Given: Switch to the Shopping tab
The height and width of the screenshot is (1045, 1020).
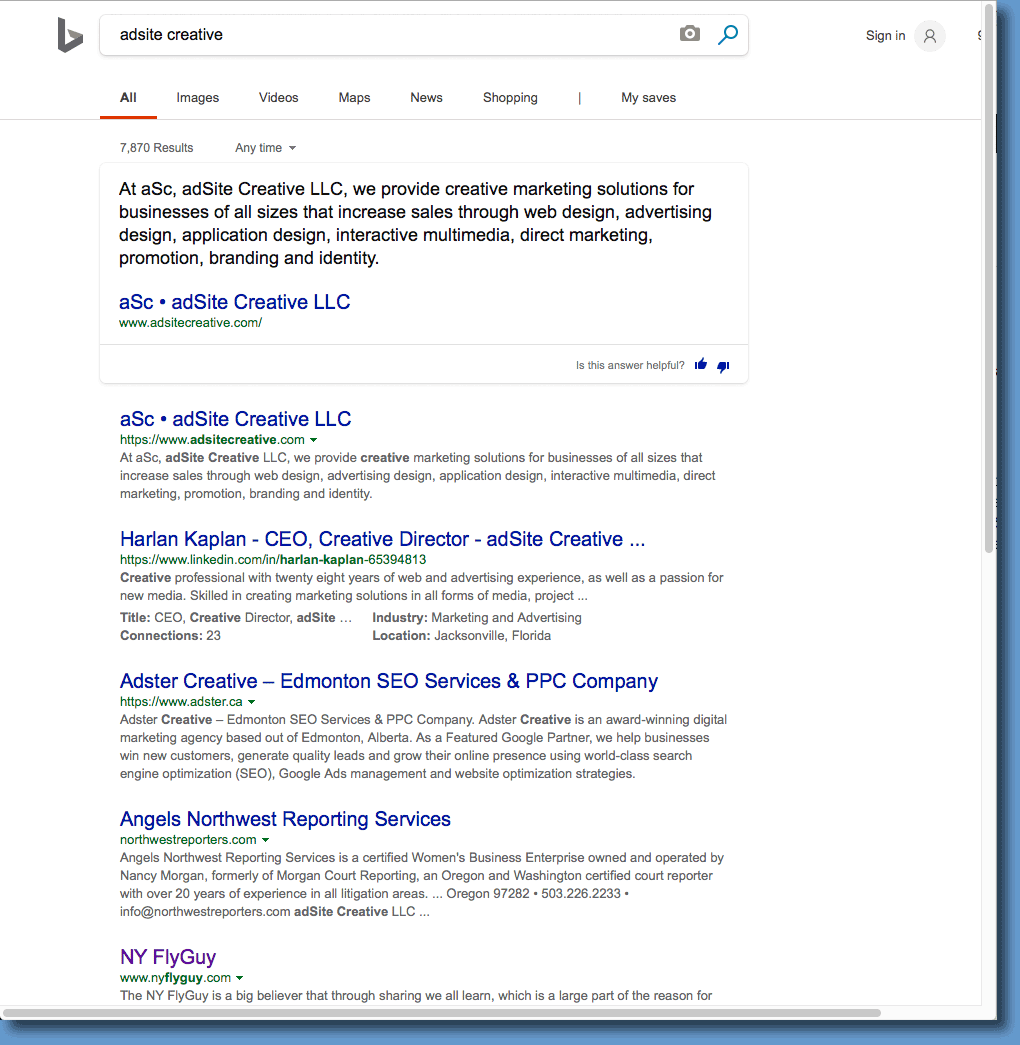Looking at the screenshot, I should [x=510, y=98].
